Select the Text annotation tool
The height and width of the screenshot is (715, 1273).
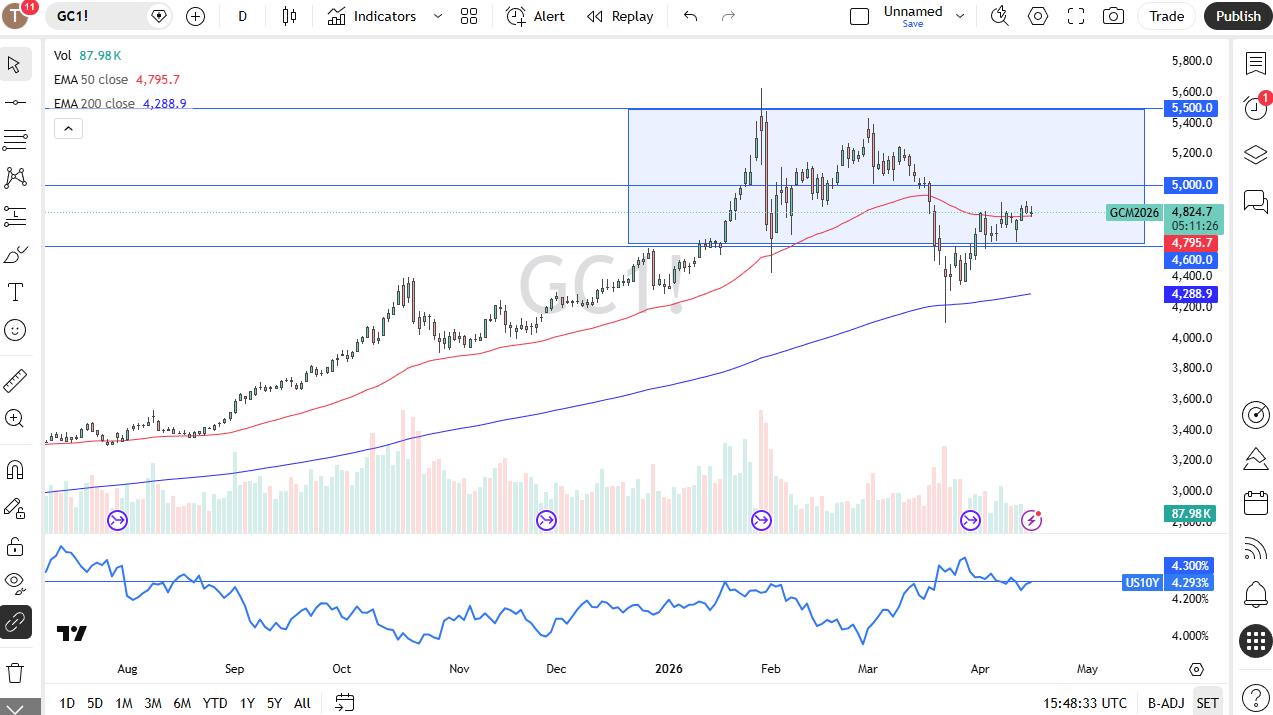pyautogui.click(x=15, y=292)
